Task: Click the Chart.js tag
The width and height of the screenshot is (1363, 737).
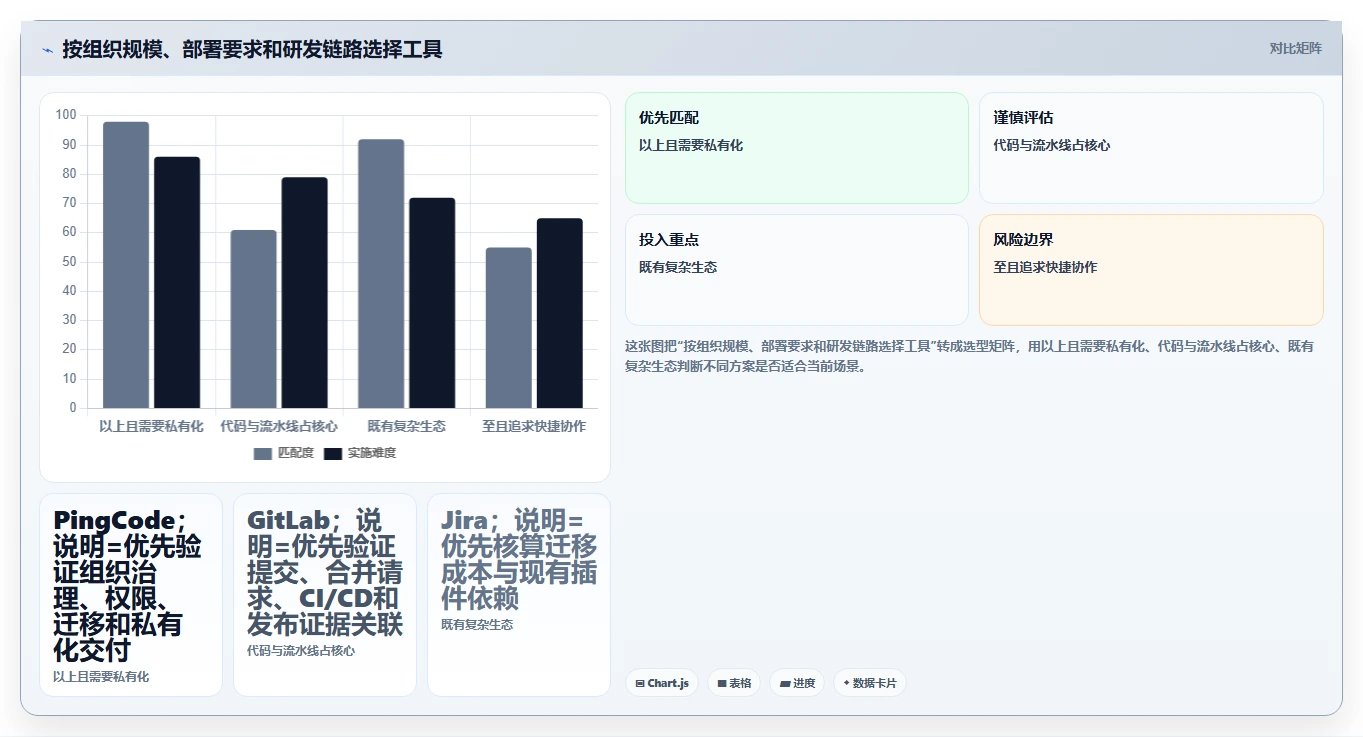Action: coord(662,683)
